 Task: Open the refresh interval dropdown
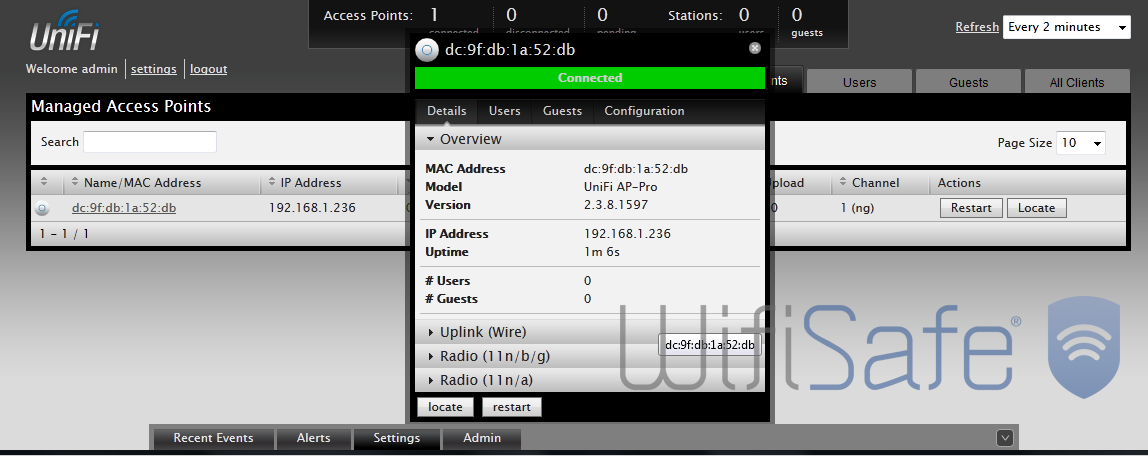1067,27
